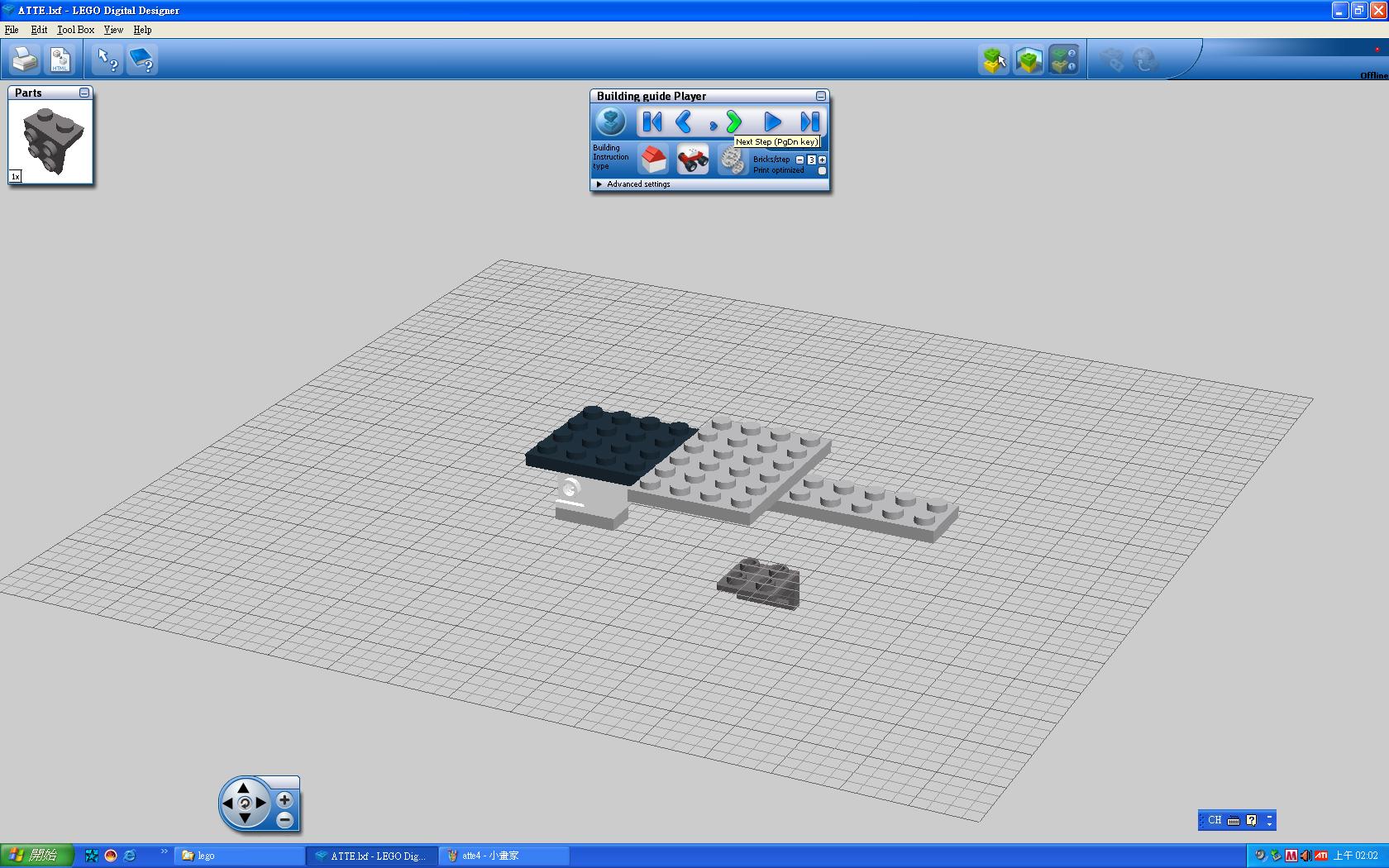Image resolution: width=1389 pixels, height=868 pixels.
Task: Advance to next building step
Action: point(733,122)
